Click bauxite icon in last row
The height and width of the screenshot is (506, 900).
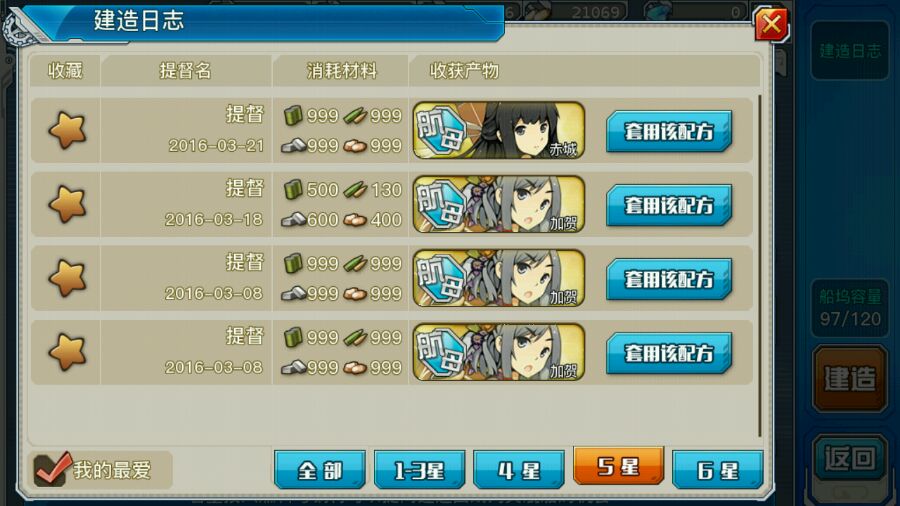point(355,367)
